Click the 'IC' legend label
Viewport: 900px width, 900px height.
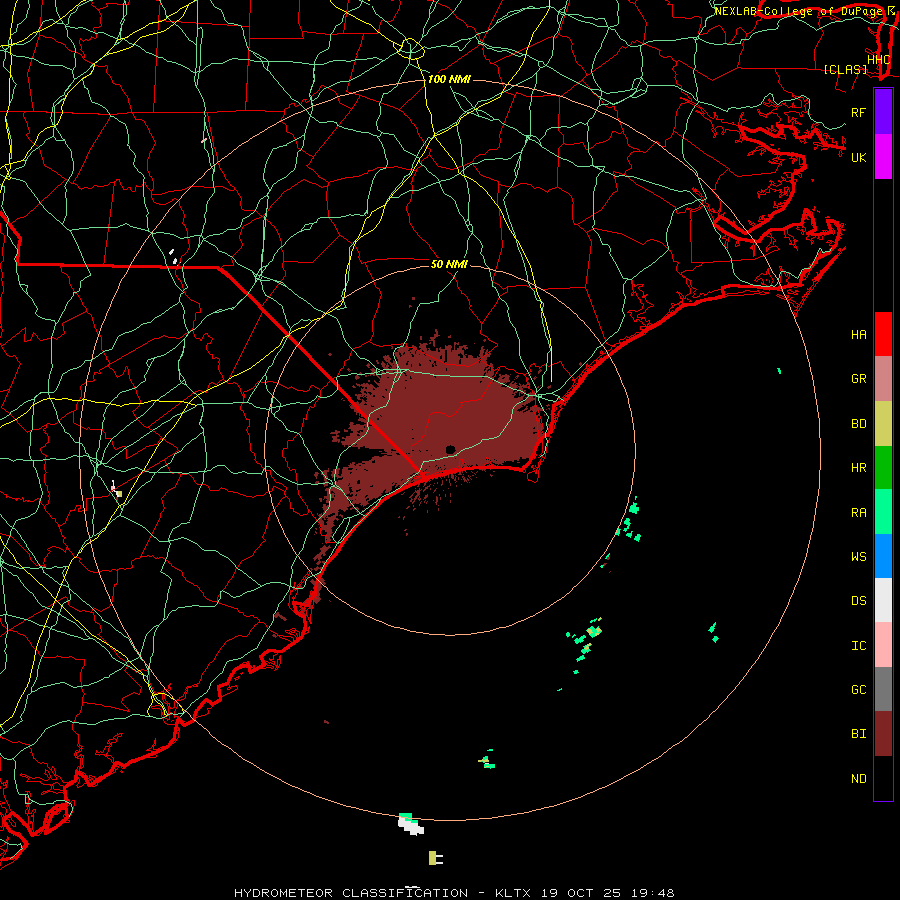click(858, 646)
